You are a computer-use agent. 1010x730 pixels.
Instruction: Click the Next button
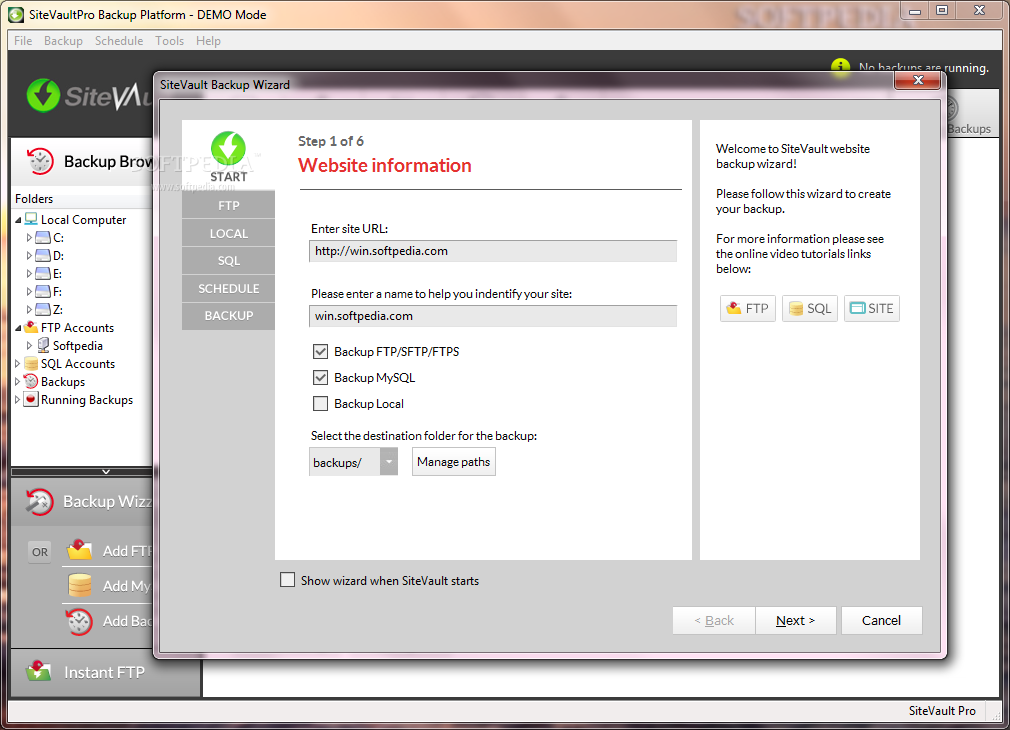(x=796, y=620)
